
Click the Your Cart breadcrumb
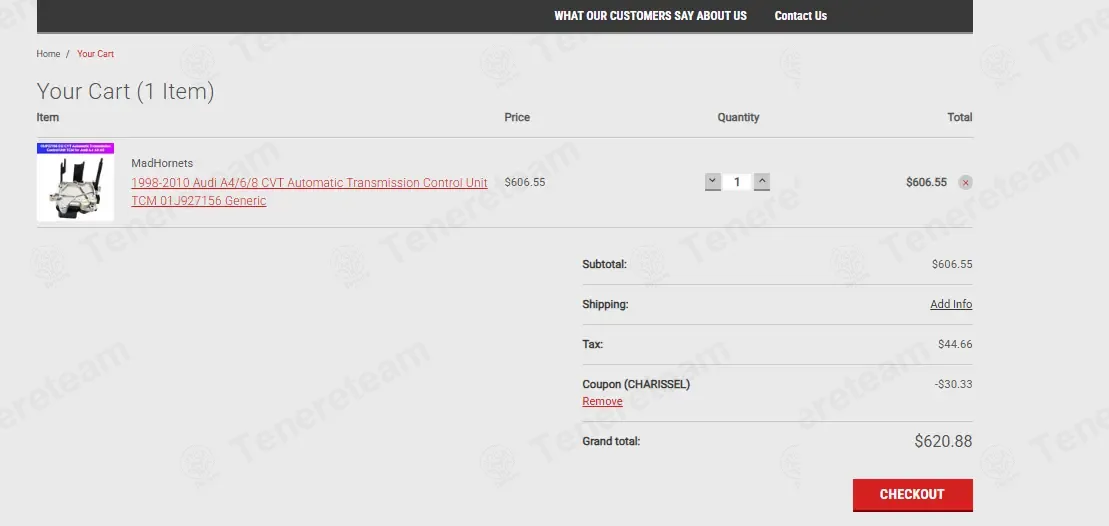[95, 54]
